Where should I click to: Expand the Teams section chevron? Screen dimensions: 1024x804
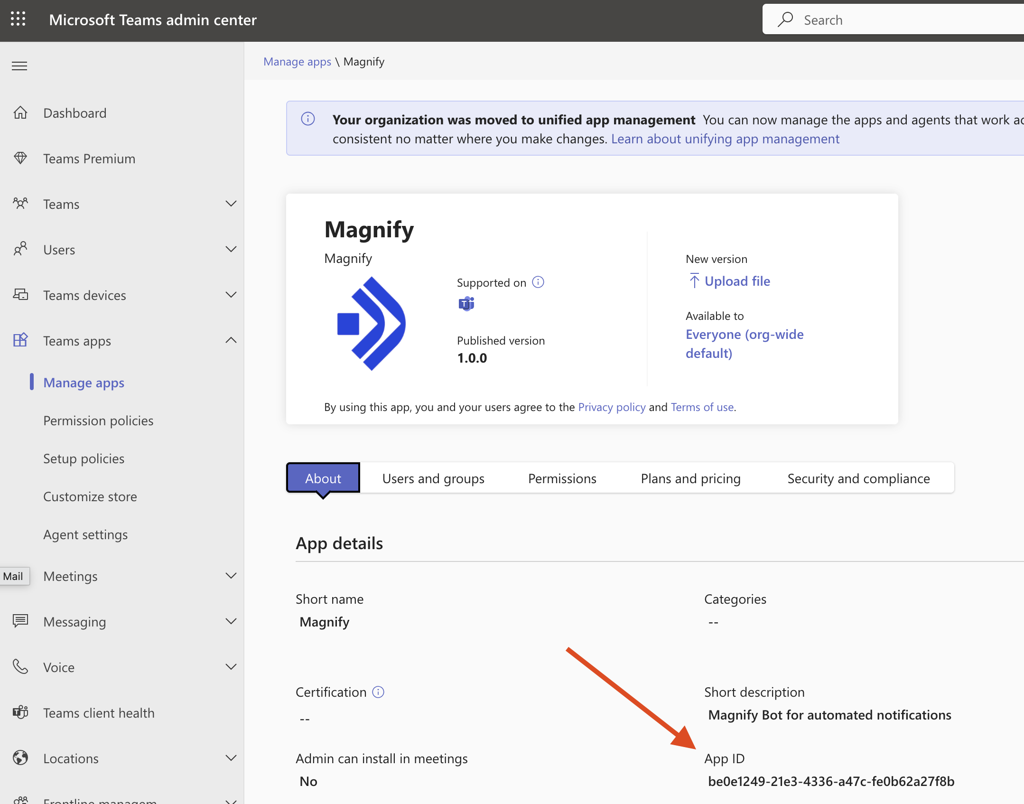point(231,204)
